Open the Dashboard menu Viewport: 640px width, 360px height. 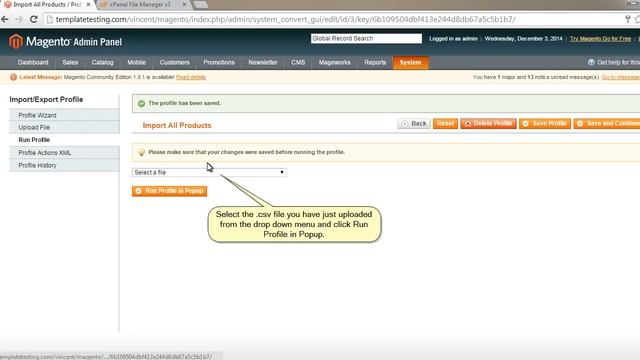click(x=33, y=62)
